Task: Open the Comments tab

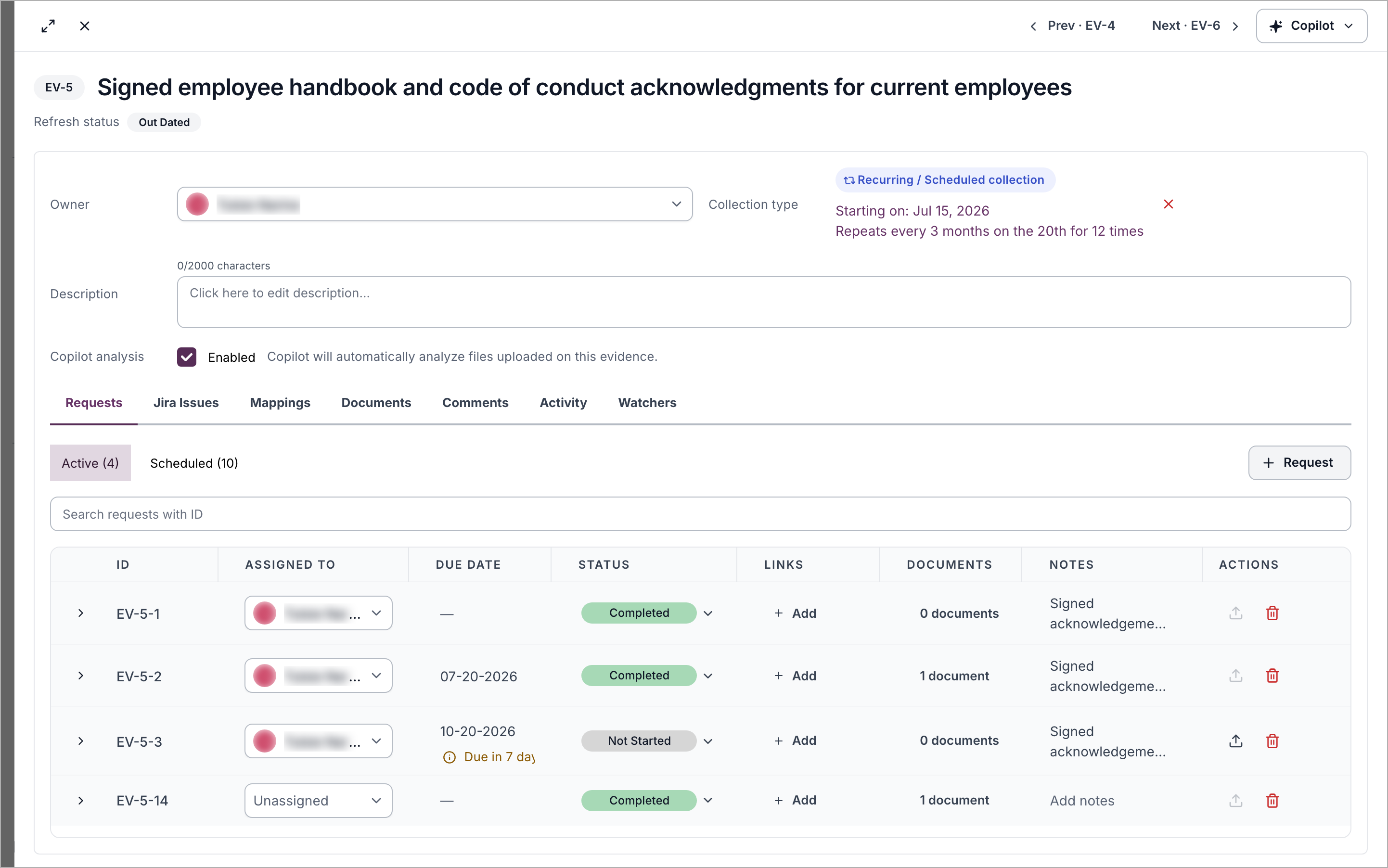Action: point(475,402)
